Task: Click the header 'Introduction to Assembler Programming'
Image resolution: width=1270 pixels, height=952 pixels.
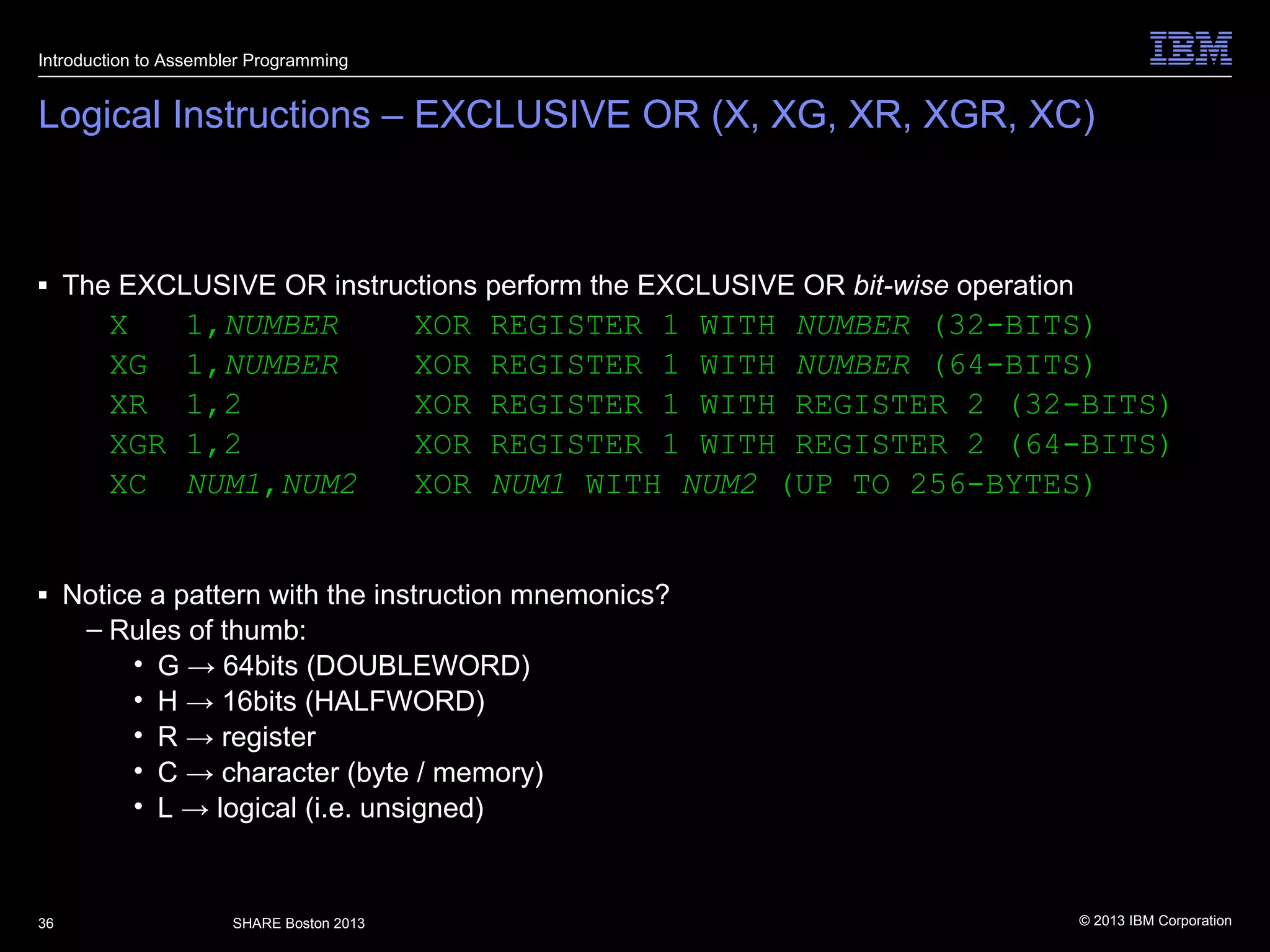Action: click(193, 61)
